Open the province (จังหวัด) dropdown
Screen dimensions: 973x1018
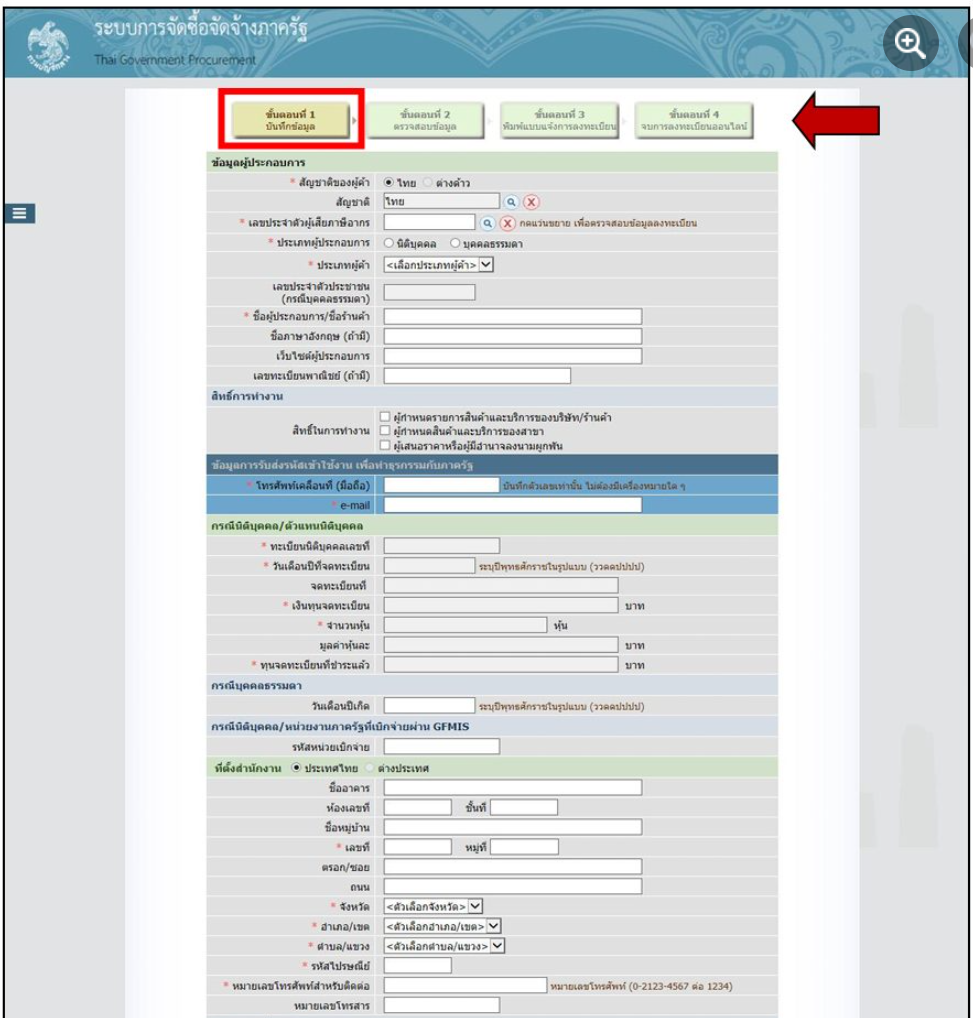point(433,906)
